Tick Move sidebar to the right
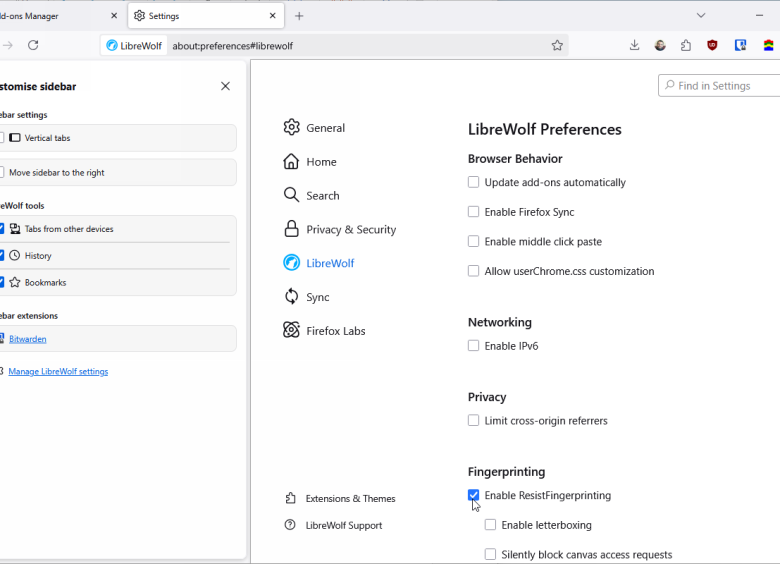Screen dimensions: 780x564 coord(3,172)
